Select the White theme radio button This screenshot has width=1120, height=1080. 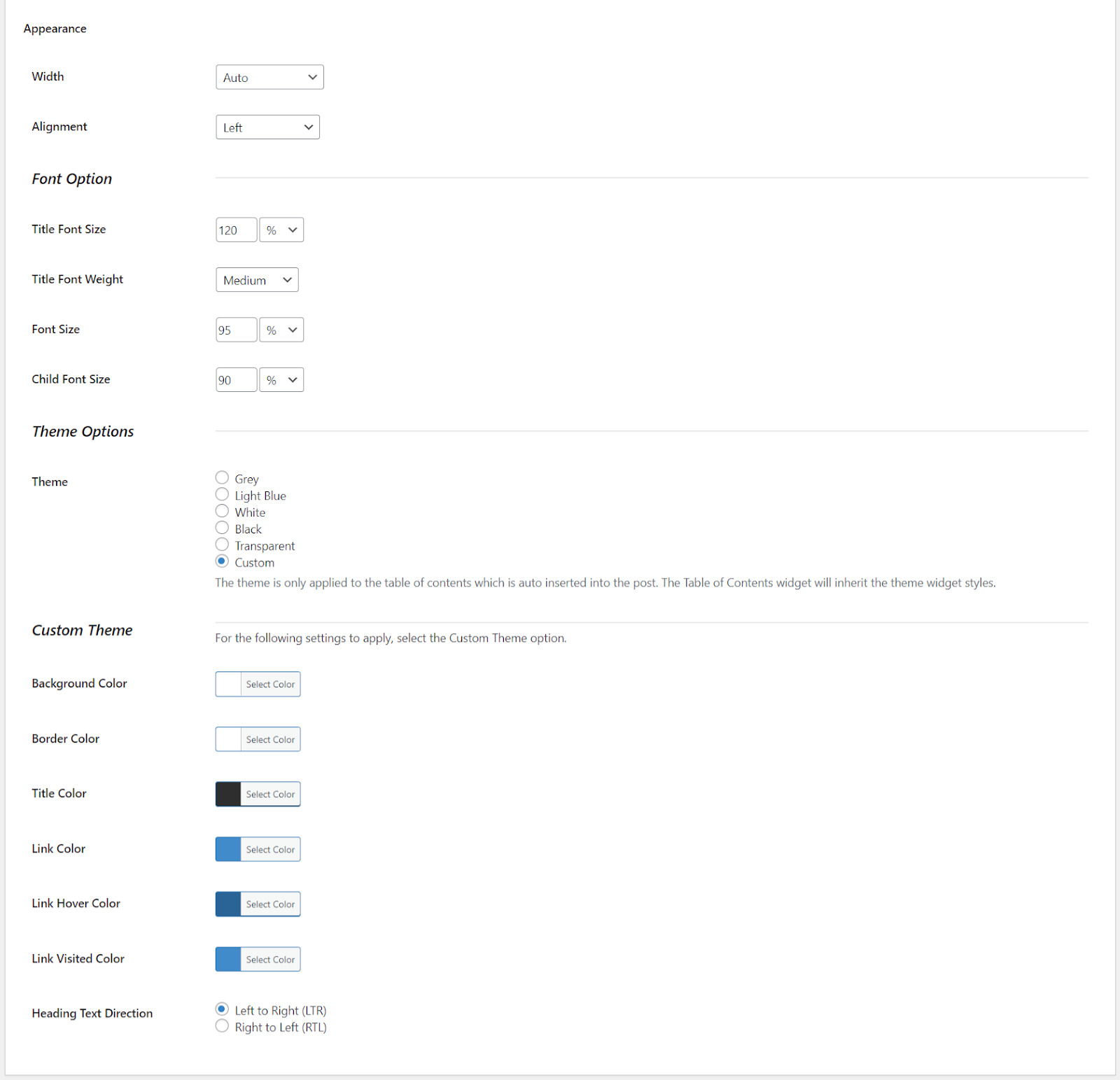pyautogui.click(x=223, y=512)
